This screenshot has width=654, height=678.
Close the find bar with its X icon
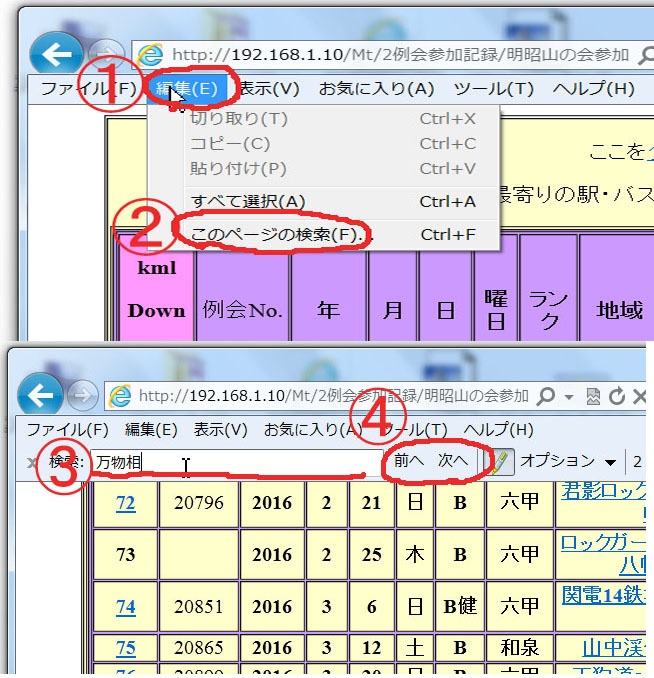click(31, 462)
